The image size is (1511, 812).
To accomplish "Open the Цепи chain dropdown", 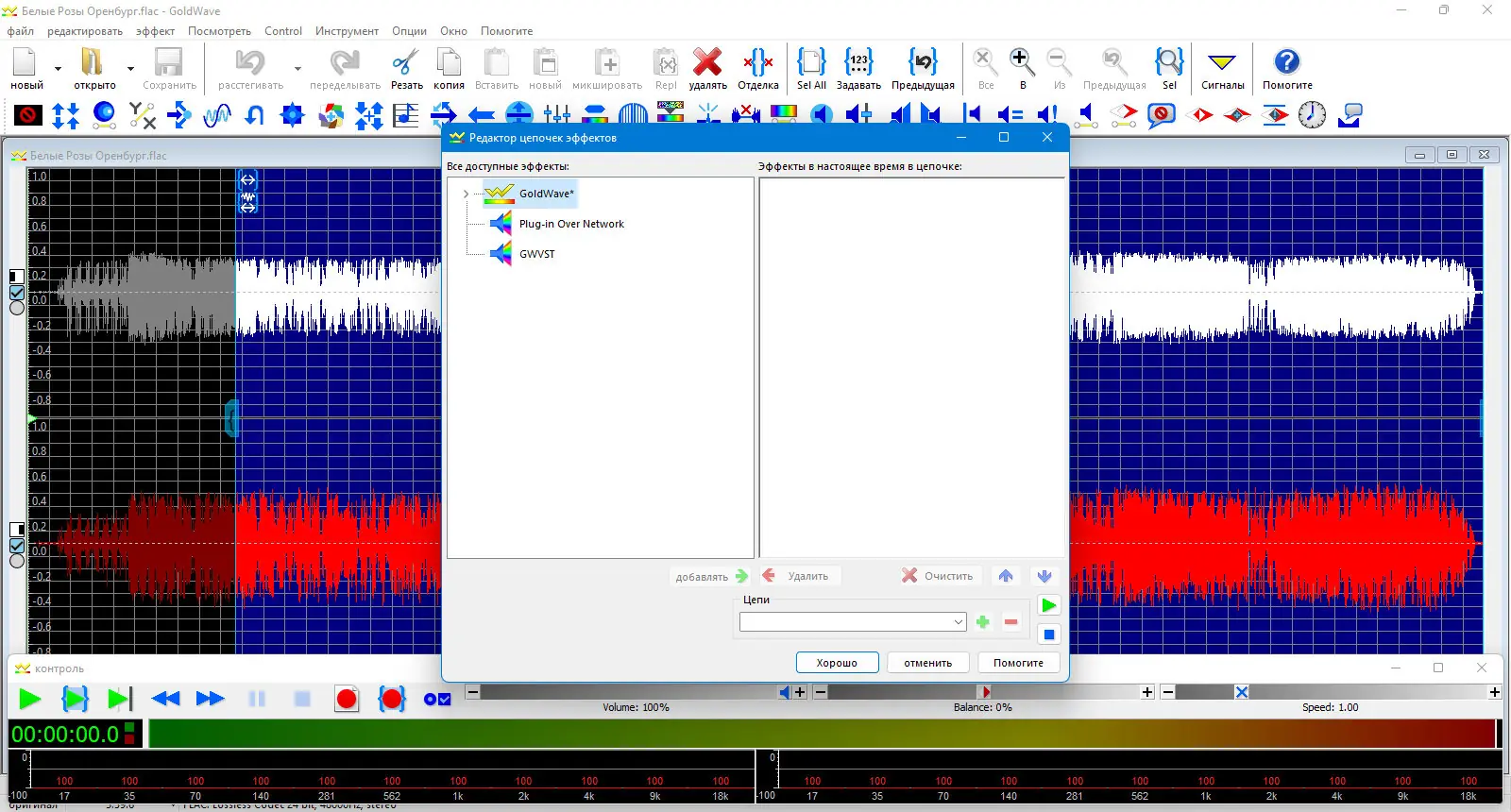I will (958, 622).
